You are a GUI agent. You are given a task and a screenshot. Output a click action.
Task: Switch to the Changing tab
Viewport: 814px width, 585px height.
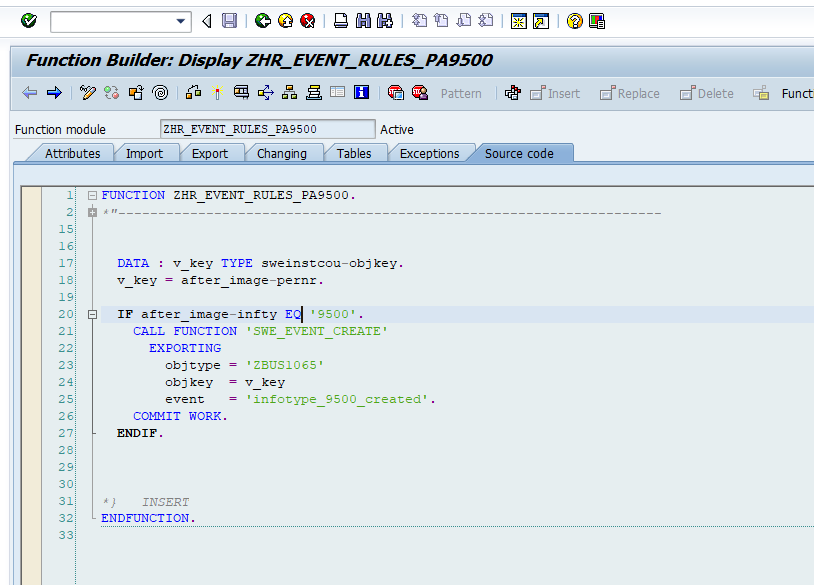pos(282,154)
